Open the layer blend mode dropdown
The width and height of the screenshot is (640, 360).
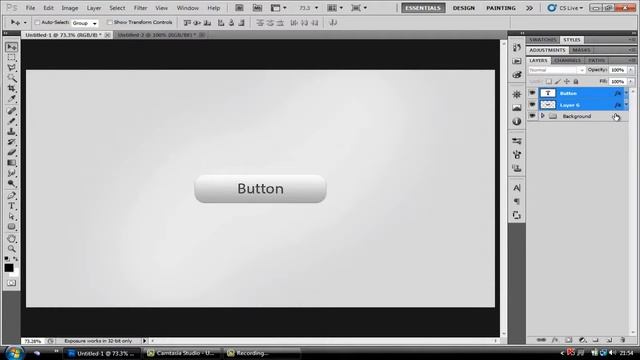pos(557,70)
